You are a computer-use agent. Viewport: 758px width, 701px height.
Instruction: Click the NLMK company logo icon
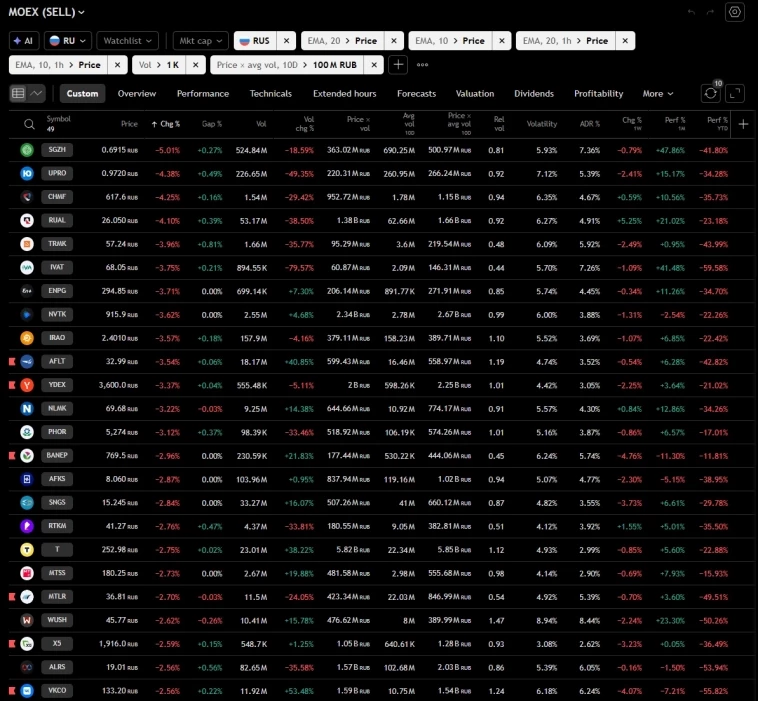point(27,409)
